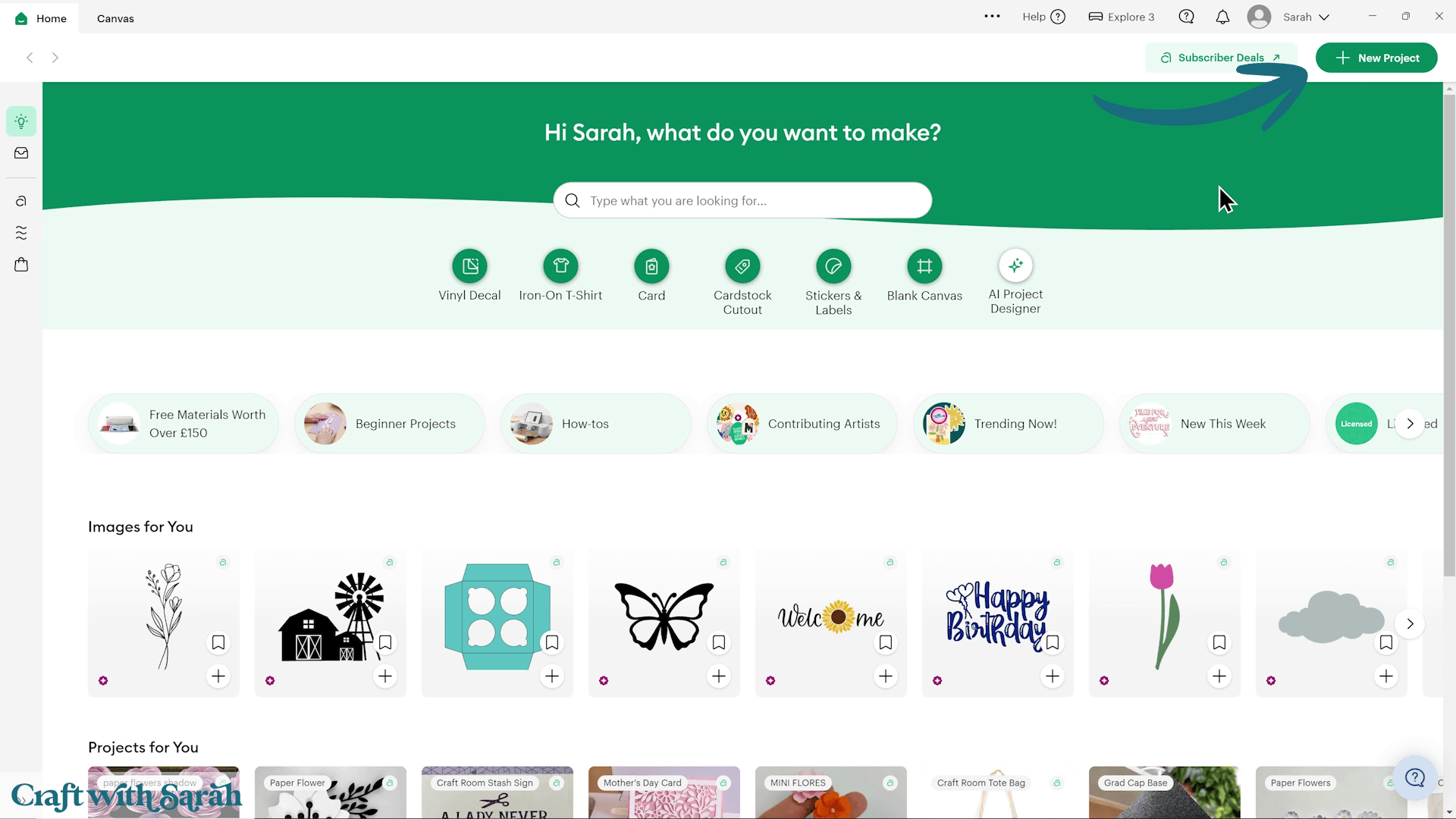Bookmark the barn and windmill image
The height and width of the screenshot is (819, 1456).
tap(385, 643)
